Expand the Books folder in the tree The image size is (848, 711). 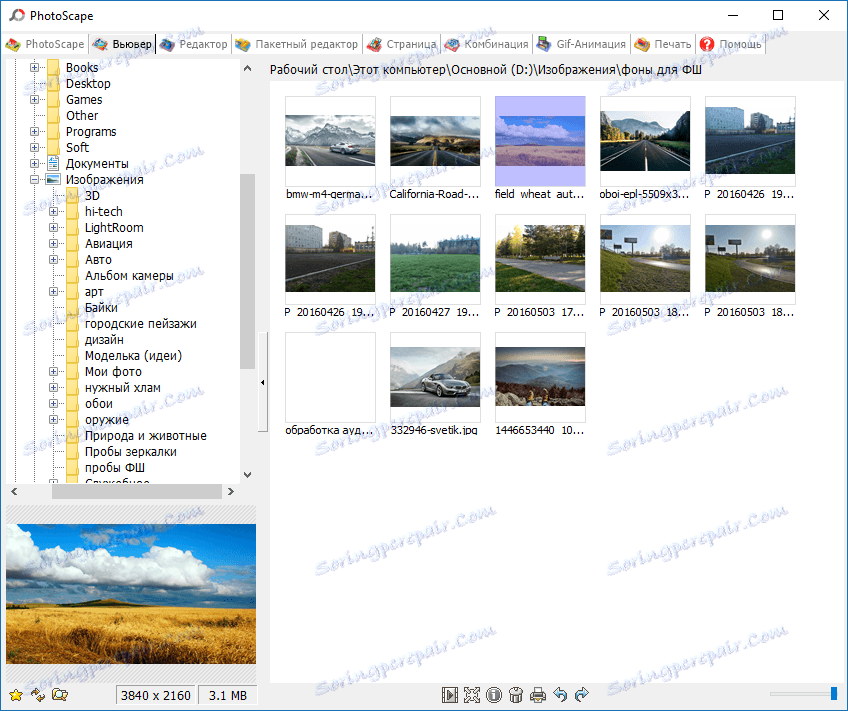pyautogui.click(x=36, y=67)
